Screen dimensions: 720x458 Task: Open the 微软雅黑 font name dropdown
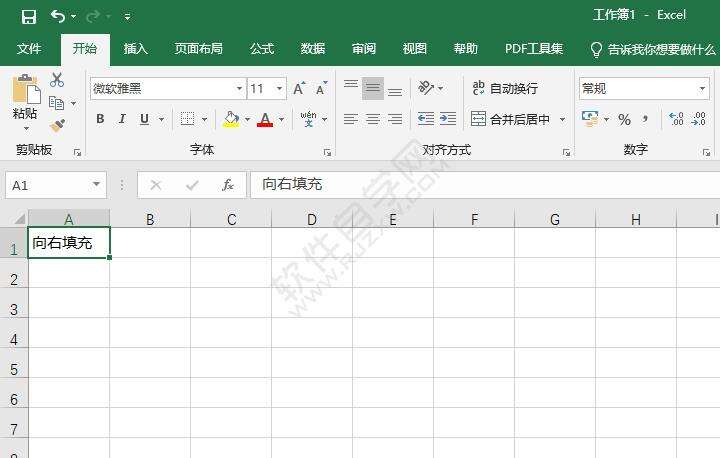tap(239, 88)
